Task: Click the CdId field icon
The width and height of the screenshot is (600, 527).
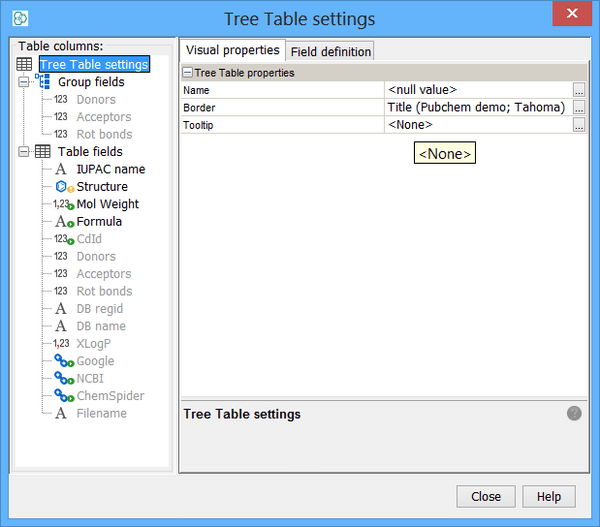Action: (x=63, y=239)
